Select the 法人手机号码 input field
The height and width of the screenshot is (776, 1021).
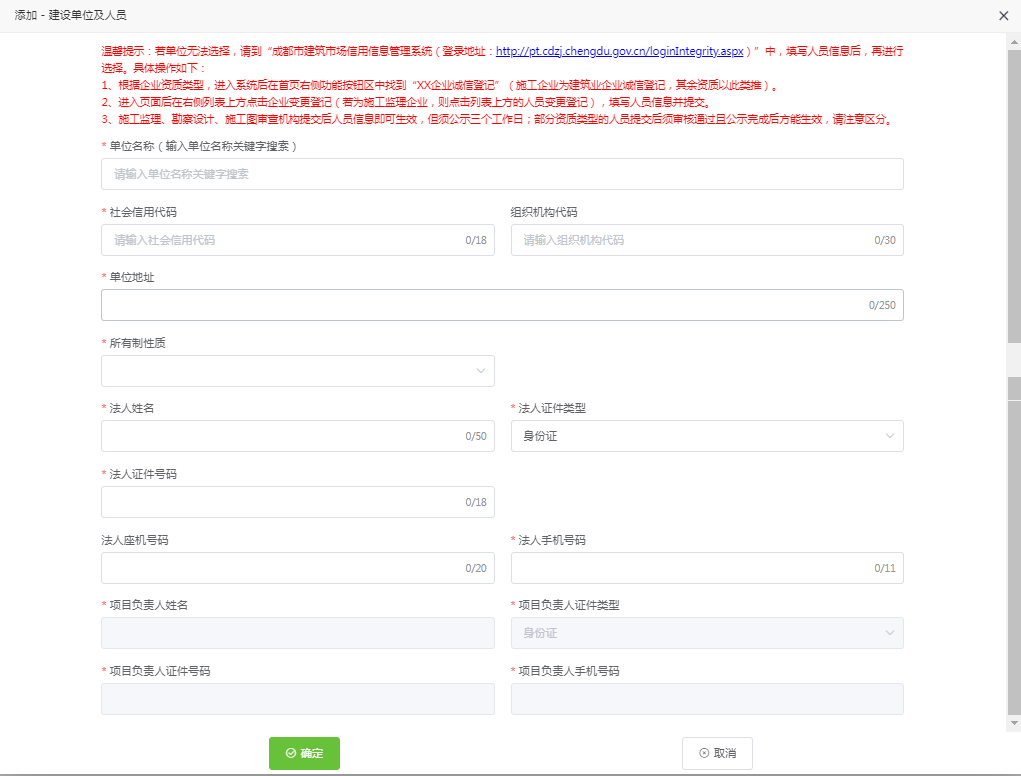pos(707,567)
